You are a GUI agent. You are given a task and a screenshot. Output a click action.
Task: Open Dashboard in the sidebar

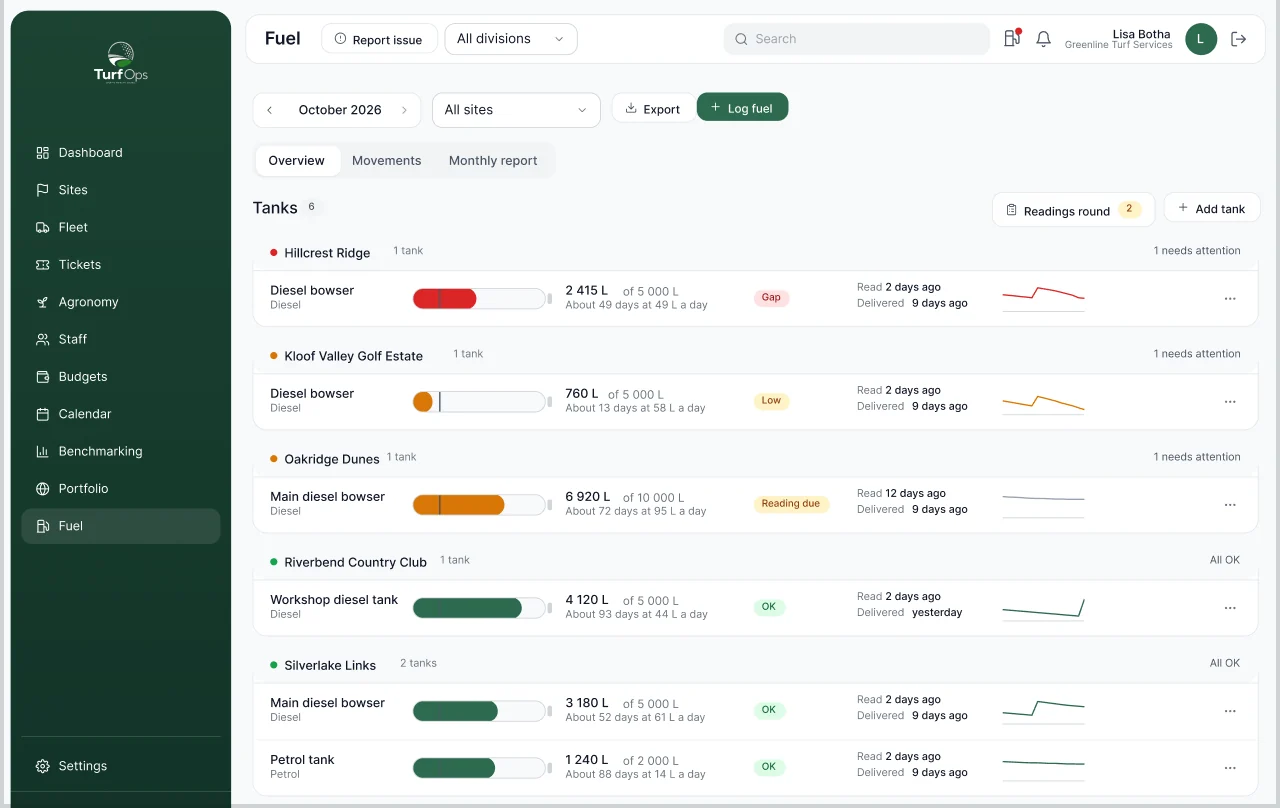pyautogui.click(x=121, y=153)
